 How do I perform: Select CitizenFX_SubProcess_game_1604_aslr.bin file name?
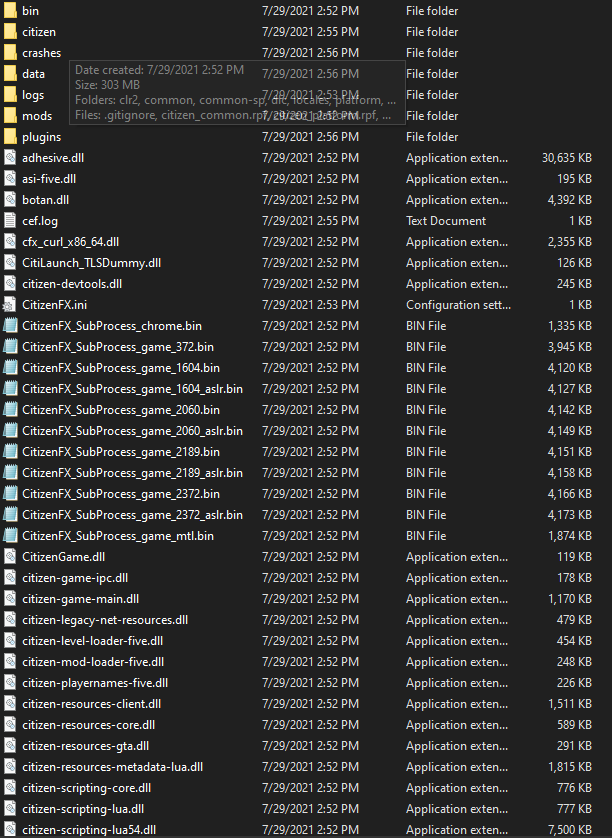[133, 389]
